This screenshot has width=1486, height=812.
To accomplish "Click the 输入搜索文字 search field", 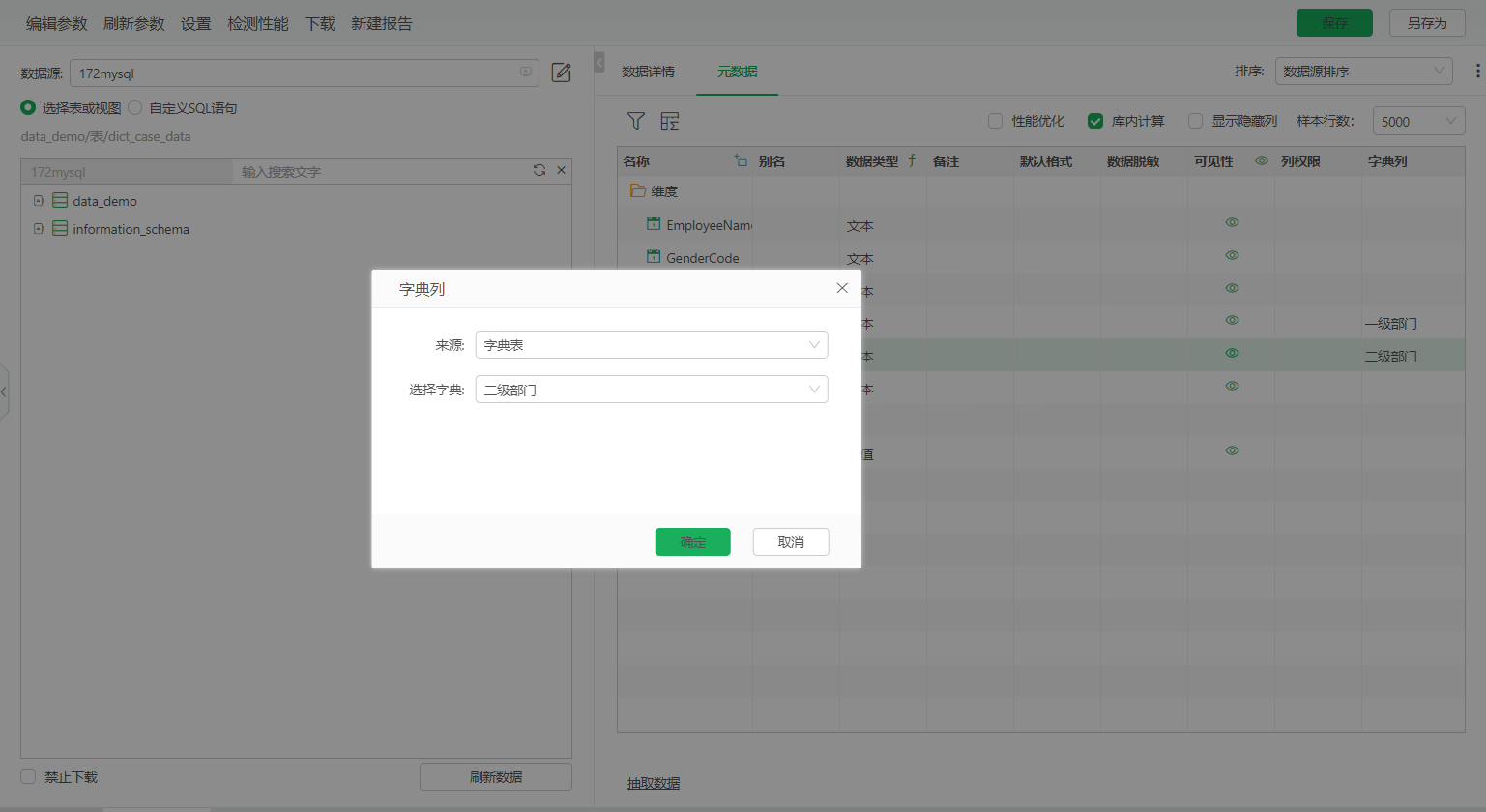I will (x=377, y=171).
